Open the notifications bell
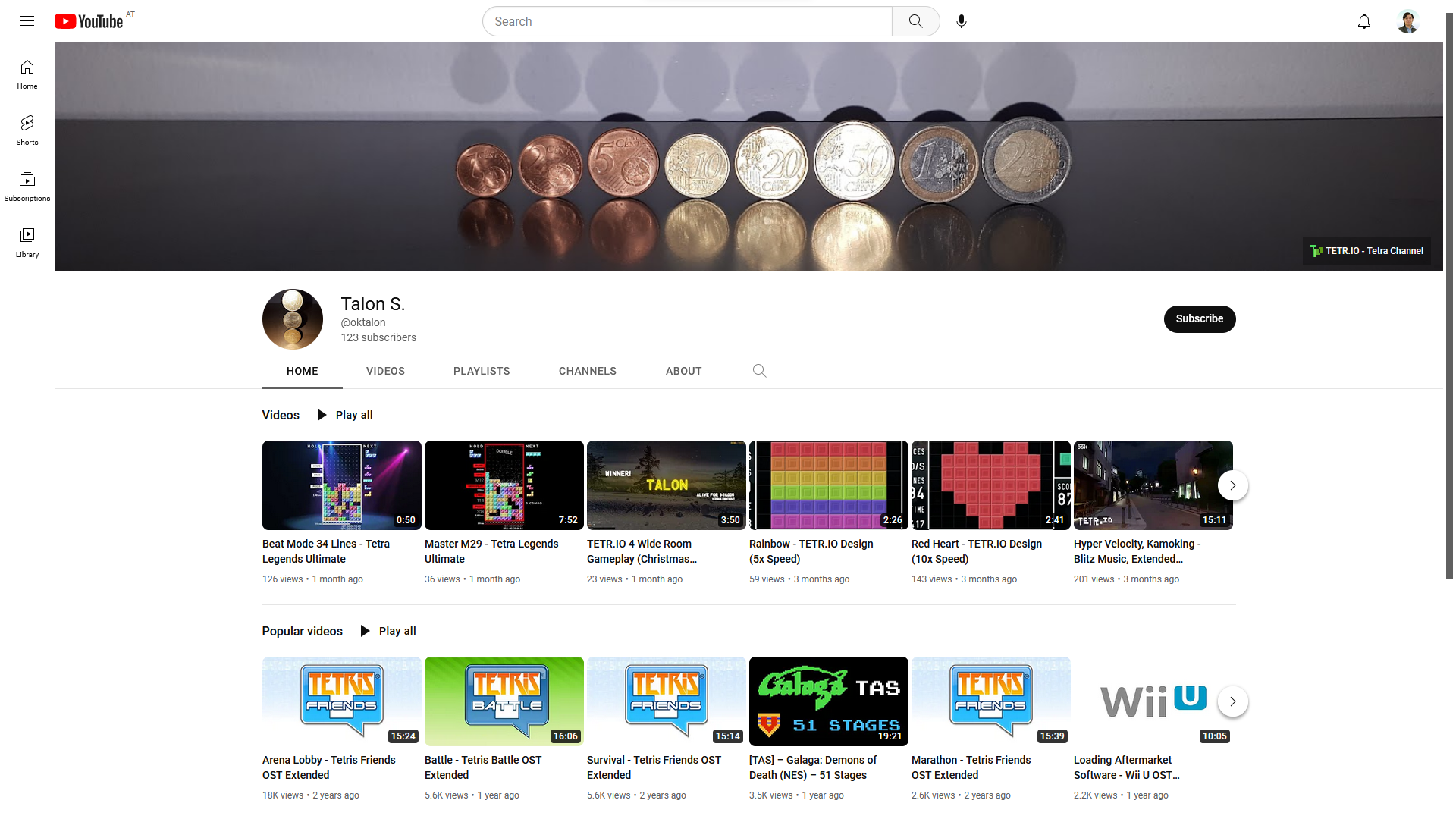 (x=1364, y=21)
